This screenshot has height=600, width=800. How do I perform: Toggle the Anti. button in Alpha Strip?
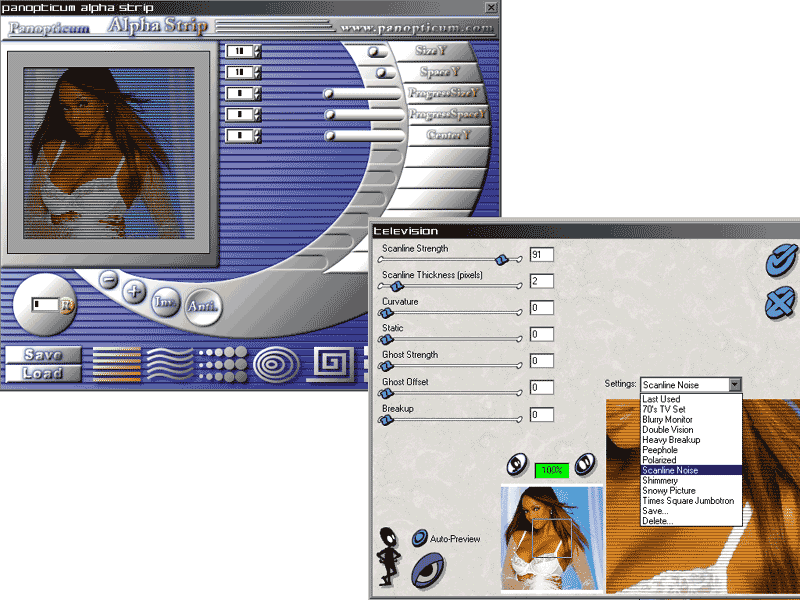click(x=203, y=305)
